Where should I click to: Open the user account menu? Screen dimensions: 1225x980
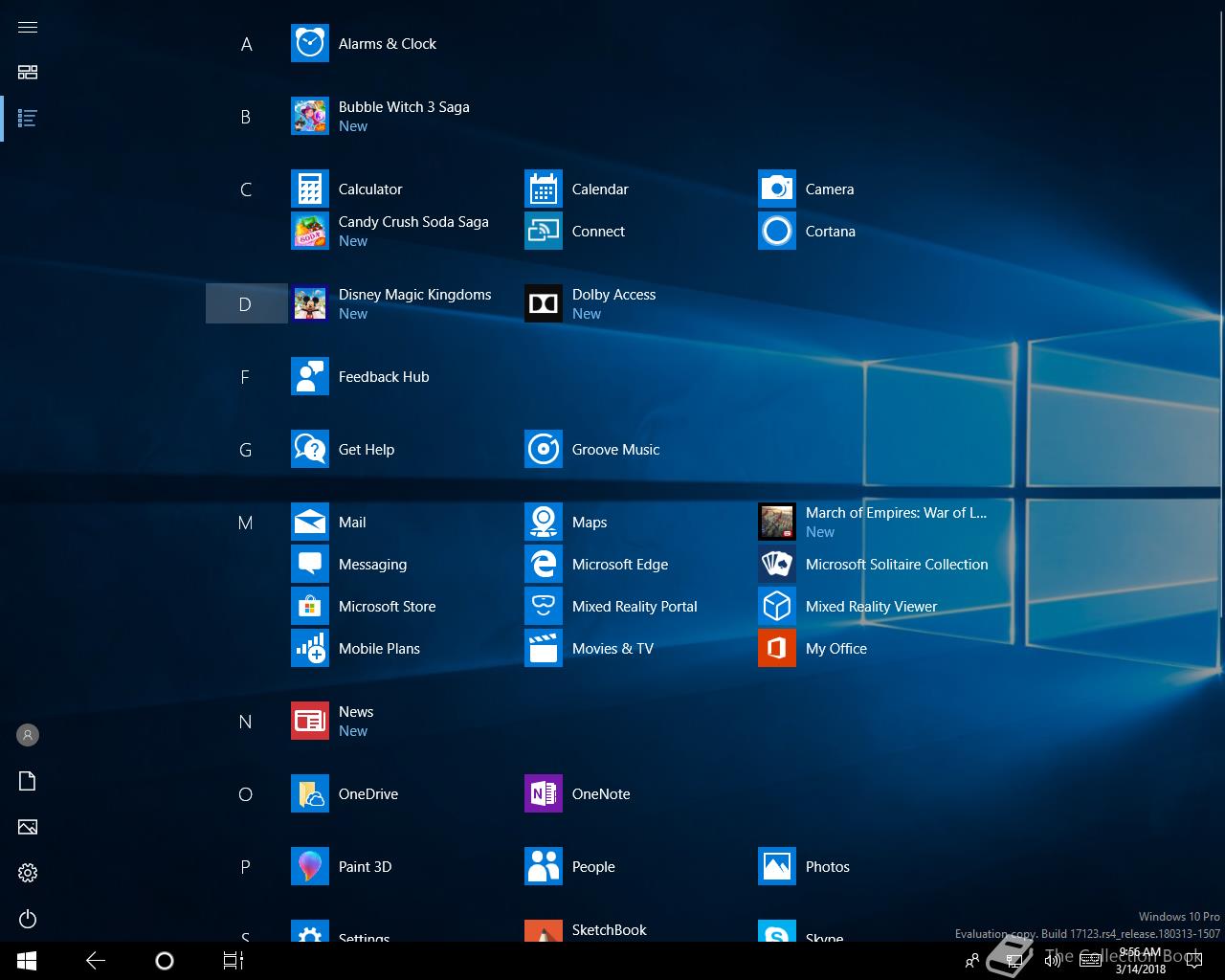(28, 735)
